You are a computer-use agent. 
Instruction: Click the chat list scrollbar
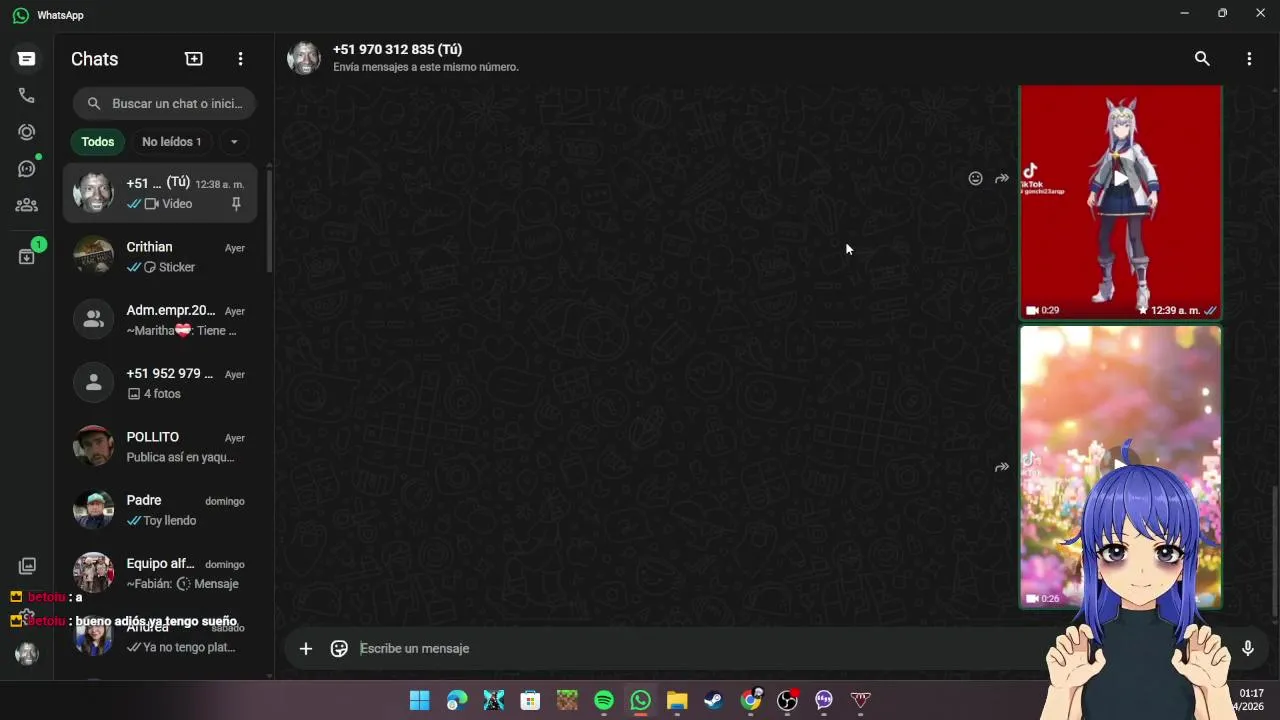(268, 220)
